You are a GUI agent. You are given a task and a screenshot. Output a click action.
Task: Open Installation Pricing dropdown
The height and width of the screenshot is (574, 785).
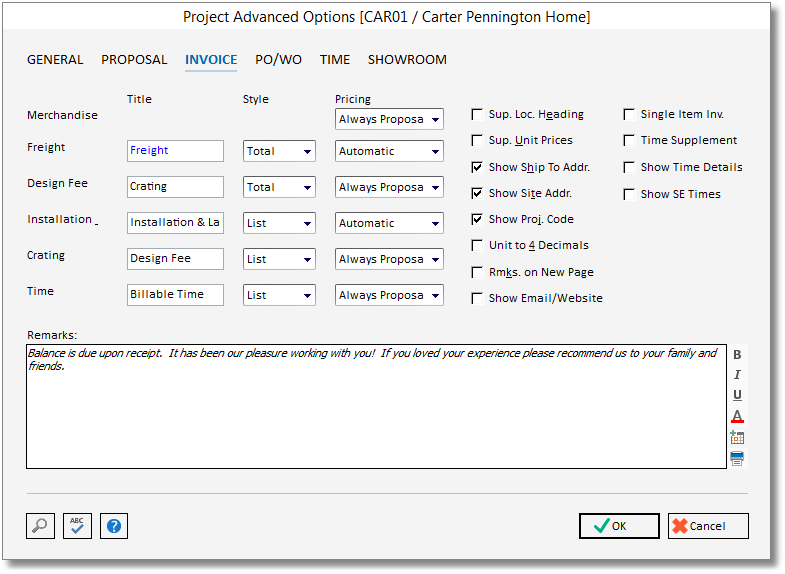(389, 223)
